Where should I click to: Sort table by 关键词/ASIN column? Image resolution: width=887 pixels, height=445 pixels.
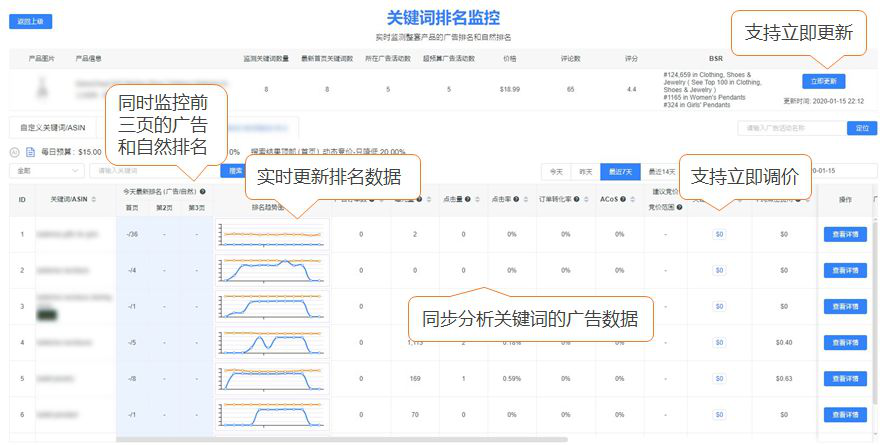click(x=93, y=199)
